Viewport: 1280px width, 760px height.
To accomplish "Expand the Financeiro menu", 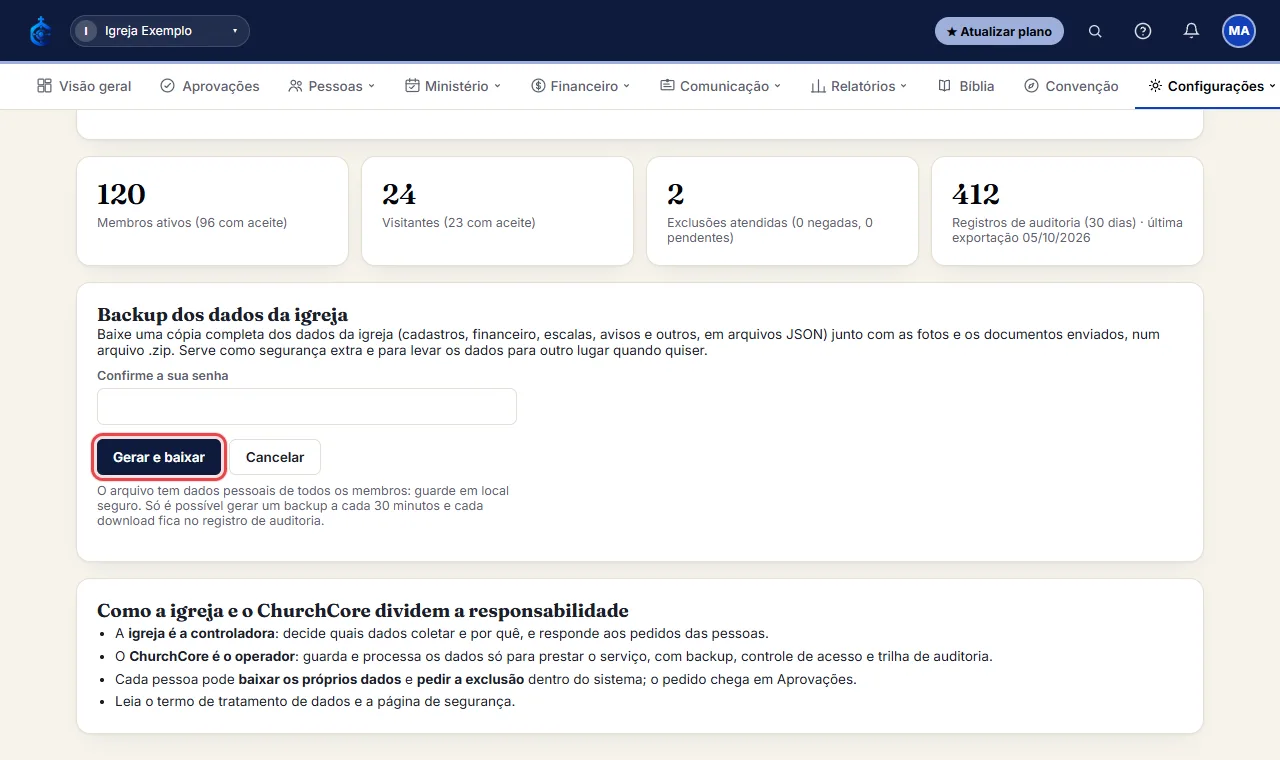I will tap(581, 86).
